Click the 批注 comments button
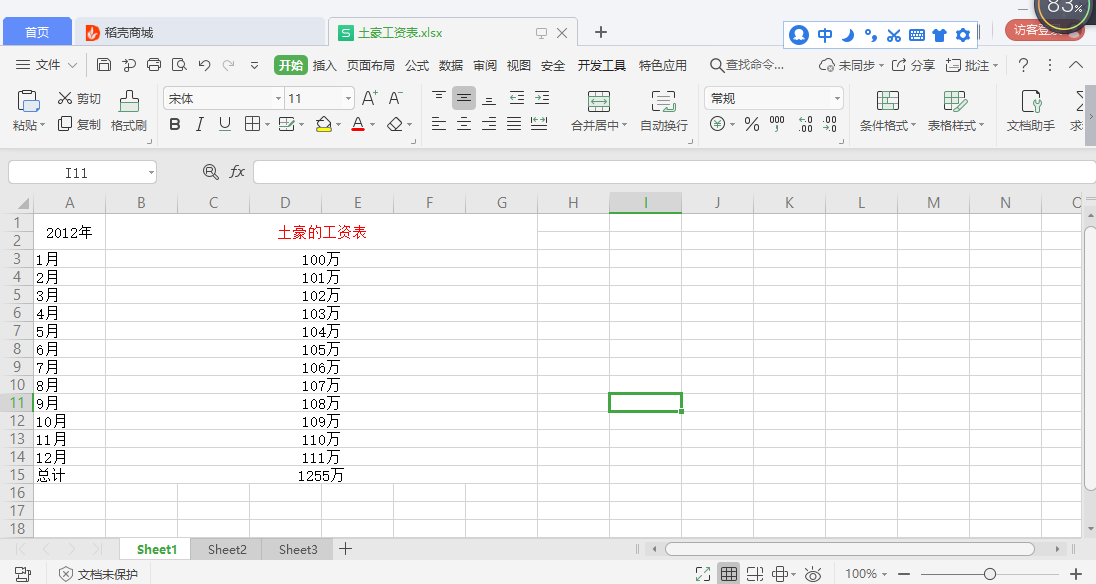The width and height of the screenshot is (1096, 584). (x=972, y=65)
